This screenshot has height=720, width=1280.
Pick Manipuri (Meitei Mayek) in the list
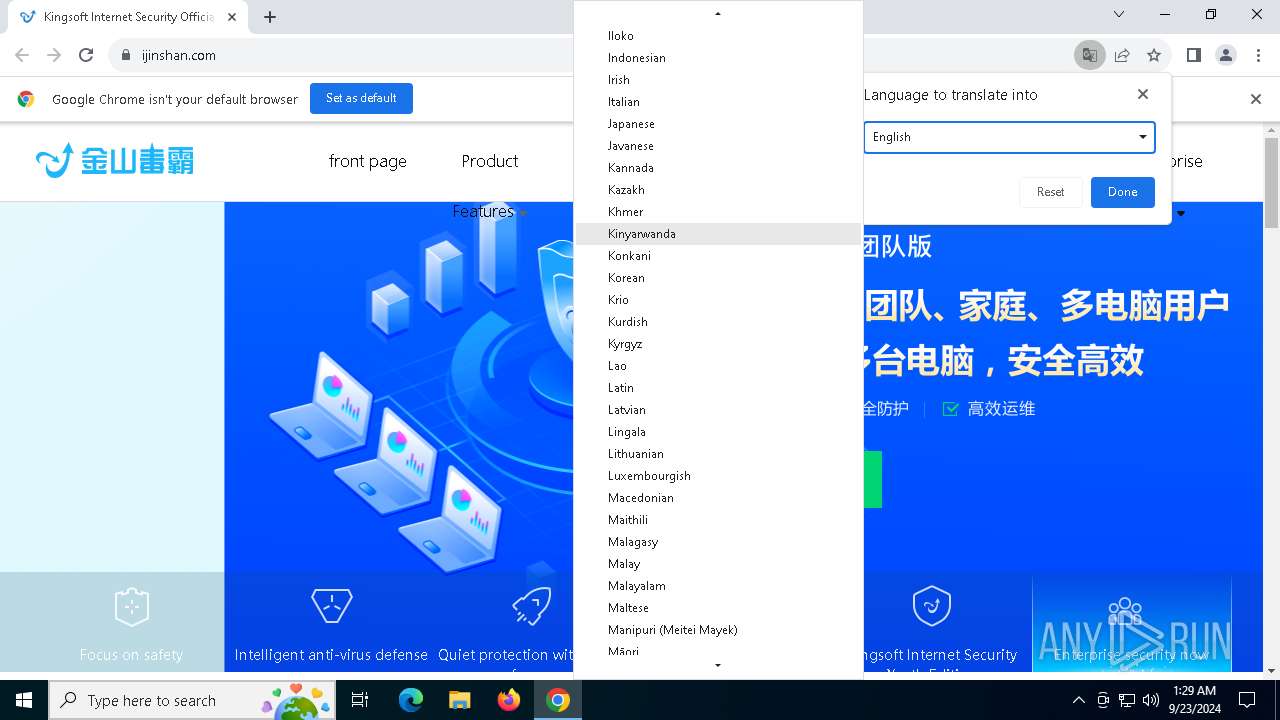(718, 630)
